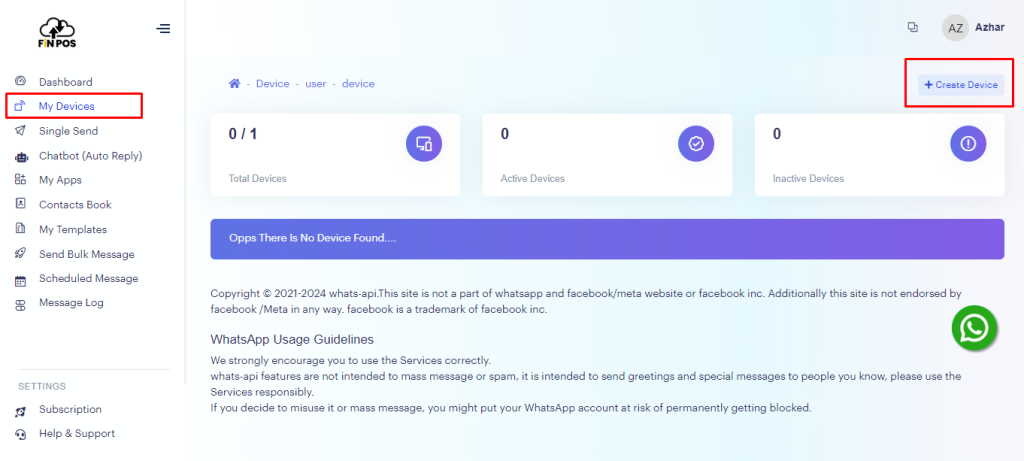This screenshot has height=461, width=1024.
Task: Click the home icon in breadcrumb
Action: coord(234,84)
